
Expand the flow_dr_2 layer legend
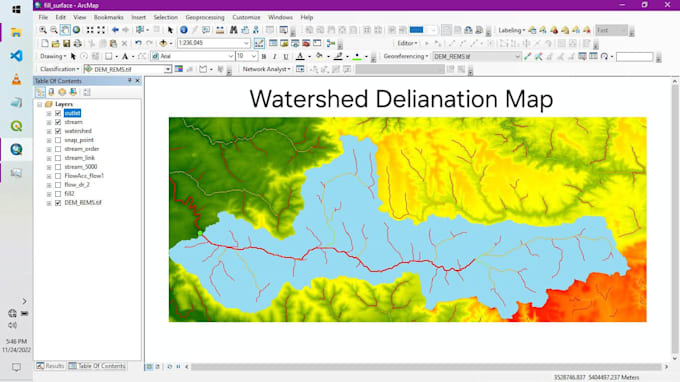click(x=49, y=185)
